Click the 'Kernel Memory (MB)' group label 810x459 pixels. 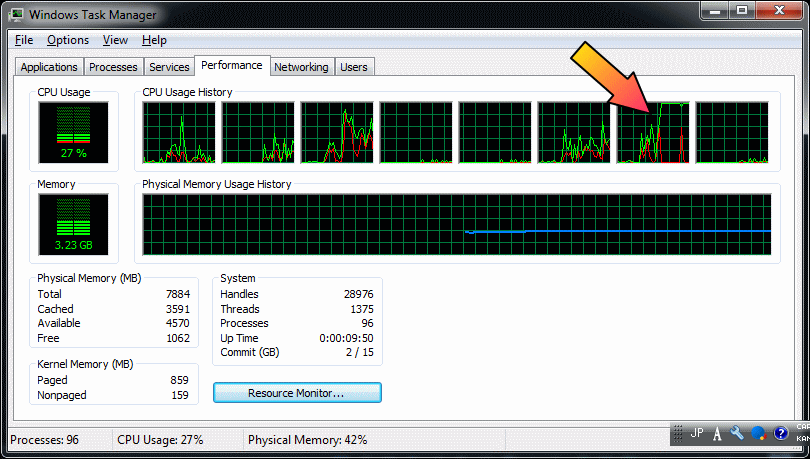pyautogui.click(x=85, y=365)
